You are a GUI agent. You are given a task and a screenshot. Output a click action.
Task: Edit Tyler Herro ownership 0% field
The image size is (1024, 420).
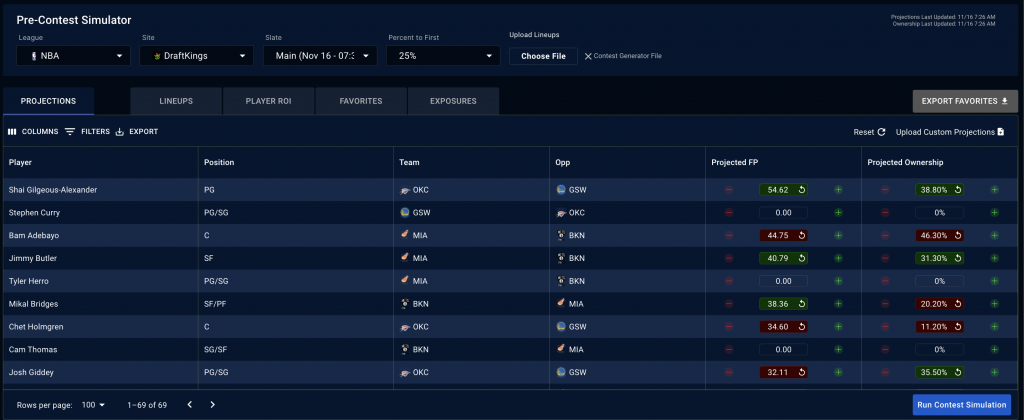pyautogui.click(x=939, y=282)
